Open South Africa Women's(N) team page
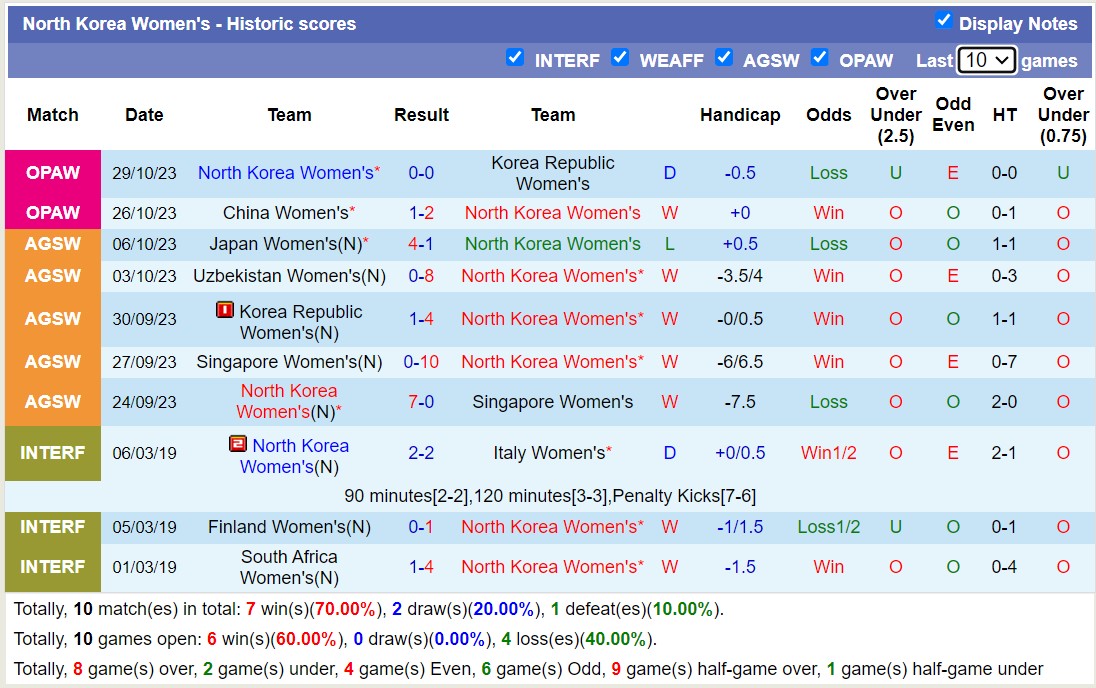 [x=289, y=567]
